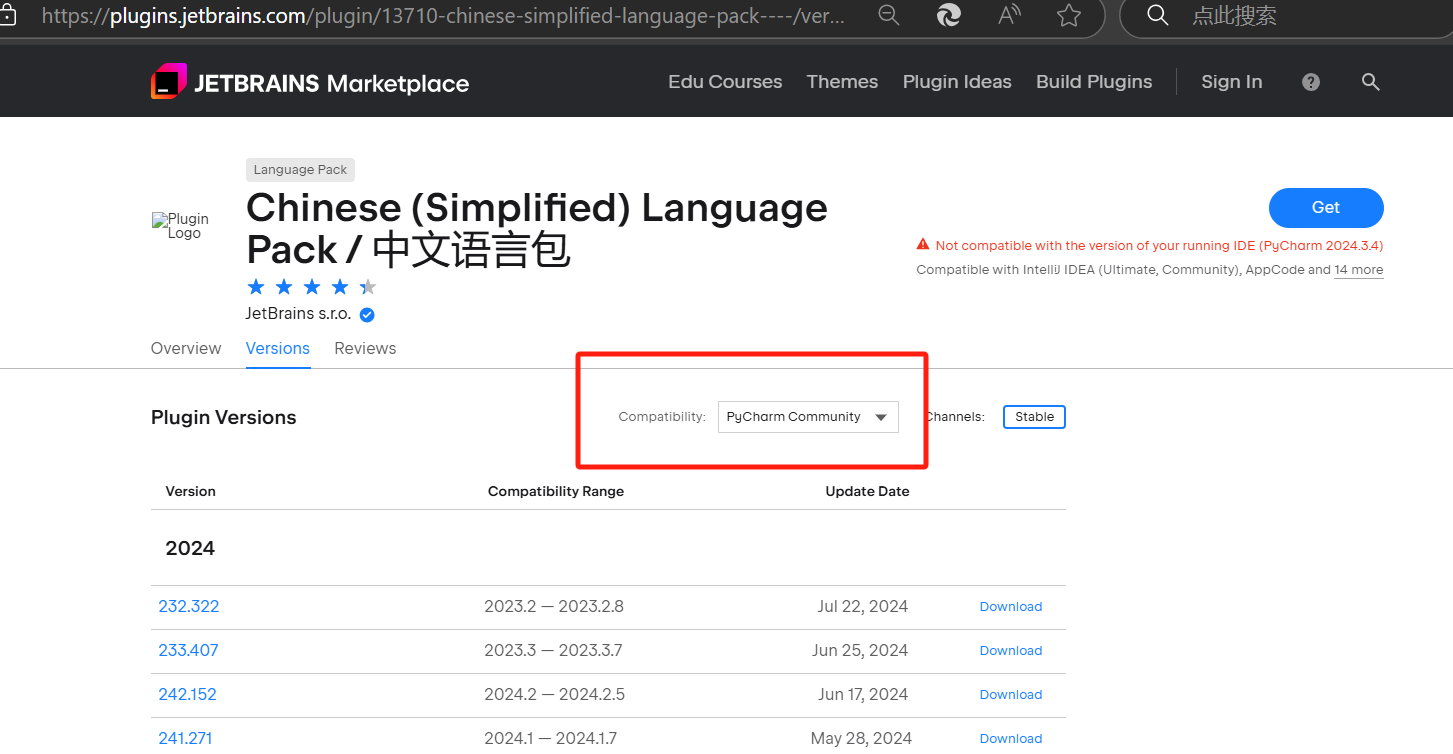Download version 241.271

pyautogui.click(x=1011, y=739)
